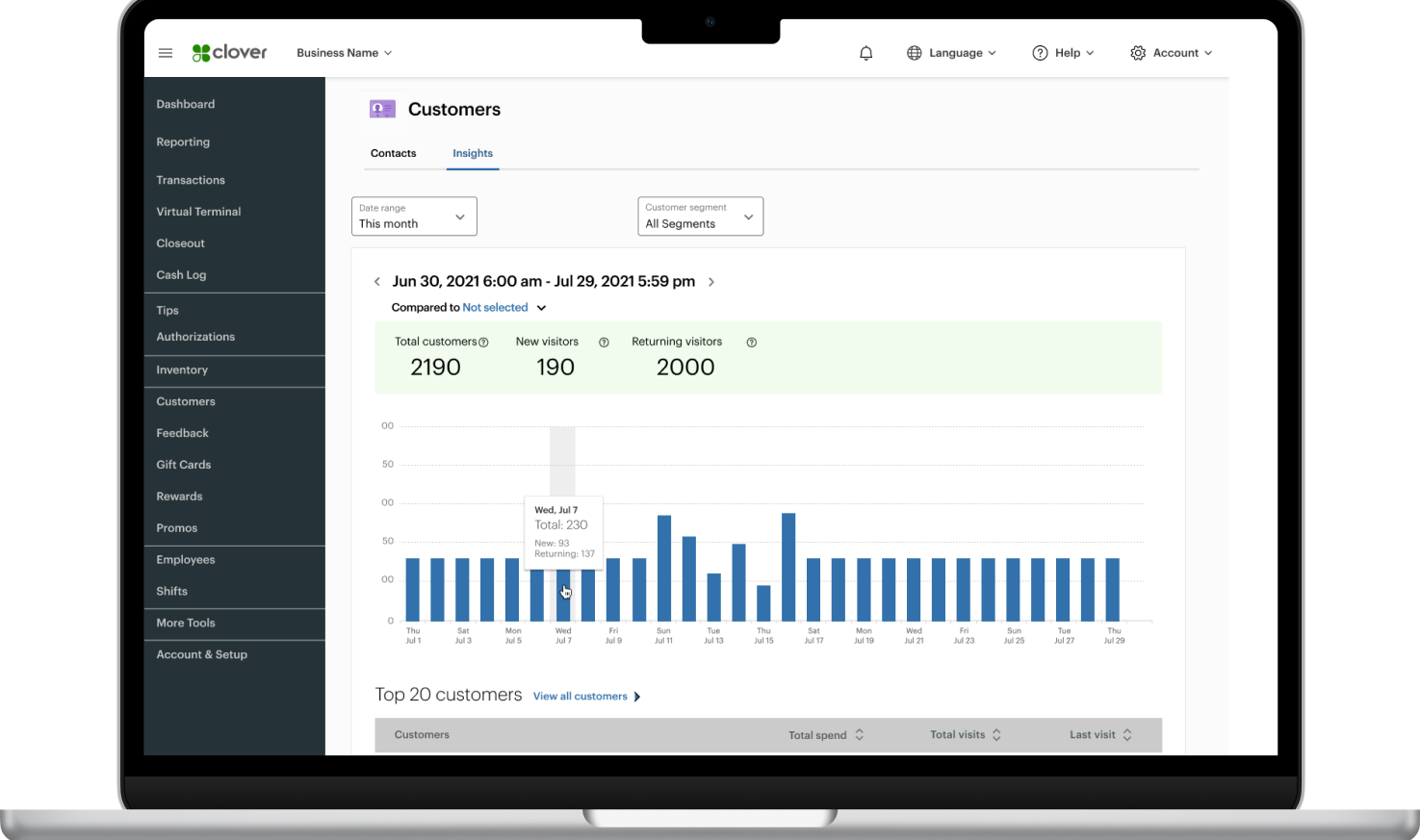Image resolution: width=1420 pixels, height=840 pixels.
Task: Open the Language menu
Action: tap(951, 53)
